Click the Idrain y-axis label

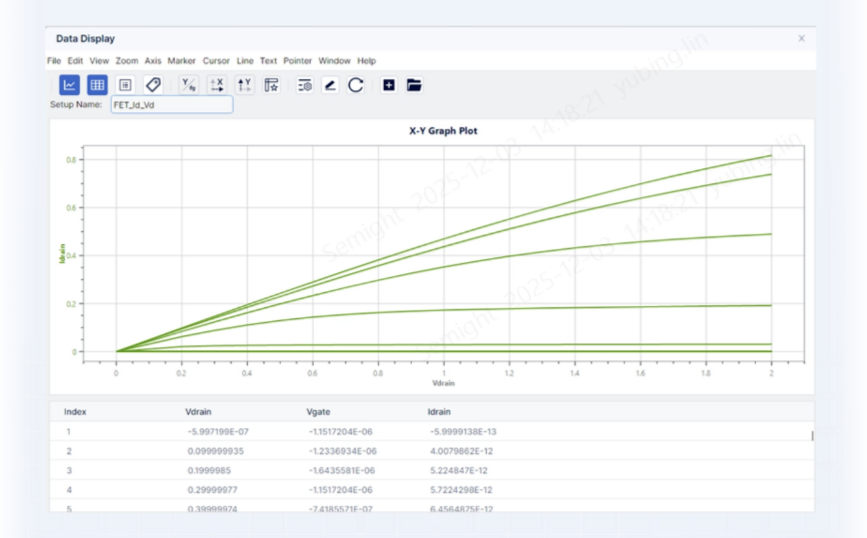coord(62,253)
